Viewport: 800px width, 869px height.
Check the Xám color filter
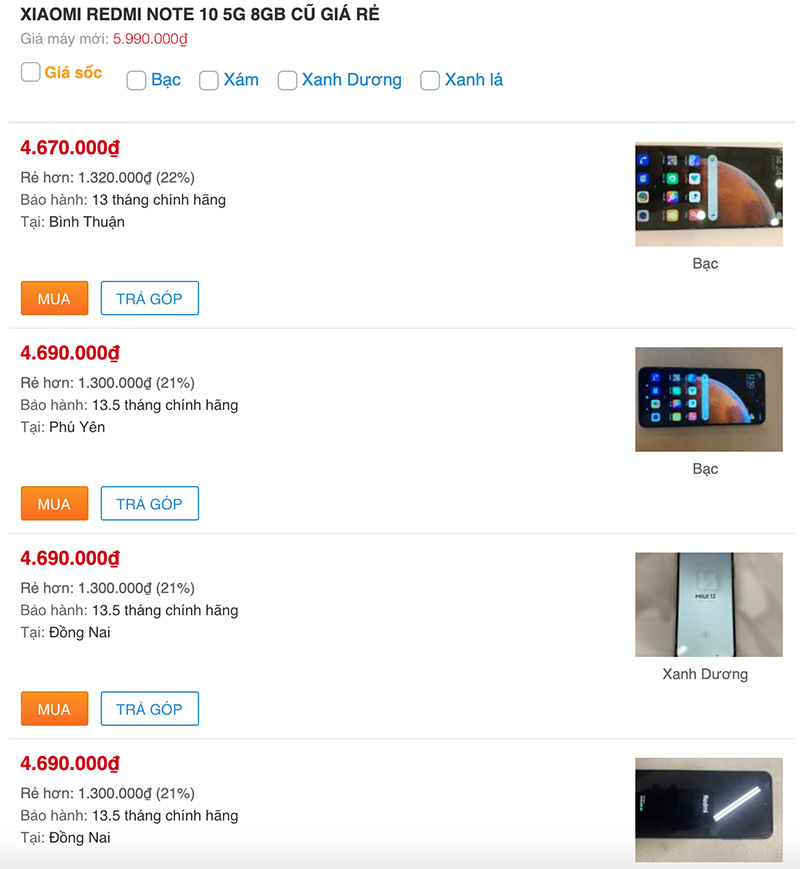pyautogui.click(x=209, y=81)
